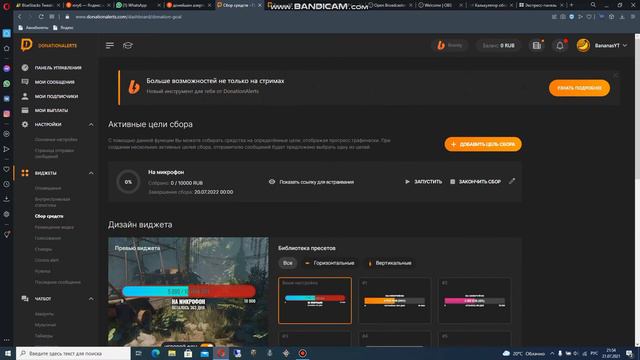Open the Opera sidebar downloads icon
640x360 pixels.
pos(7,199)
